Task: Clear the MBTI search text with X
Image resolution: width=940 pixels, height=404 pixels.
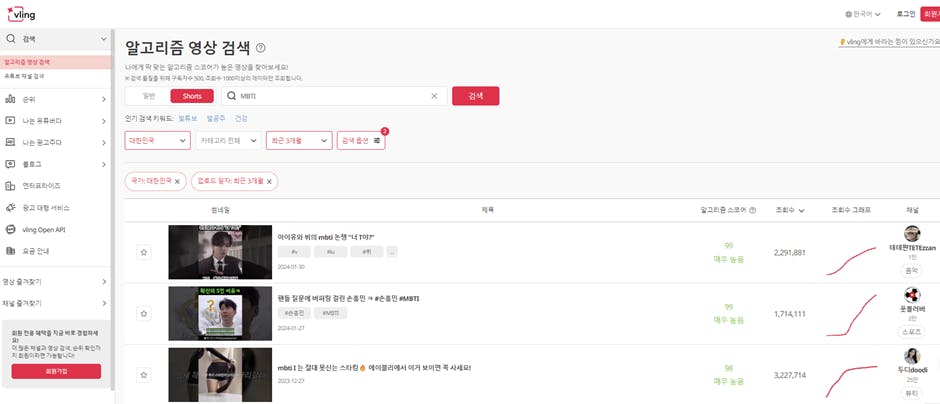Action: 434,96
